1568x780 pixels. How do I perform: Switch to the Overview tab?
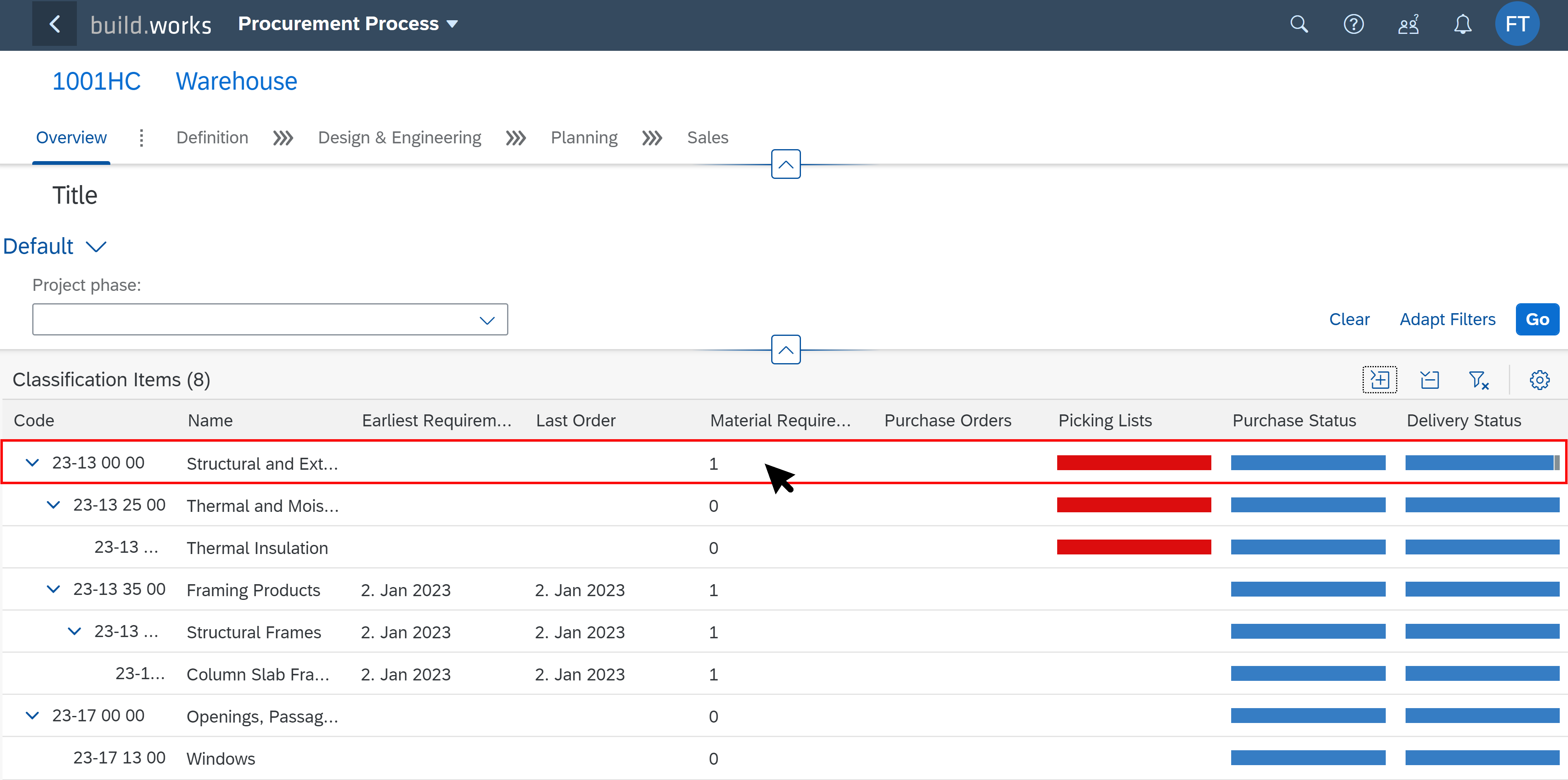coord(71,138)
